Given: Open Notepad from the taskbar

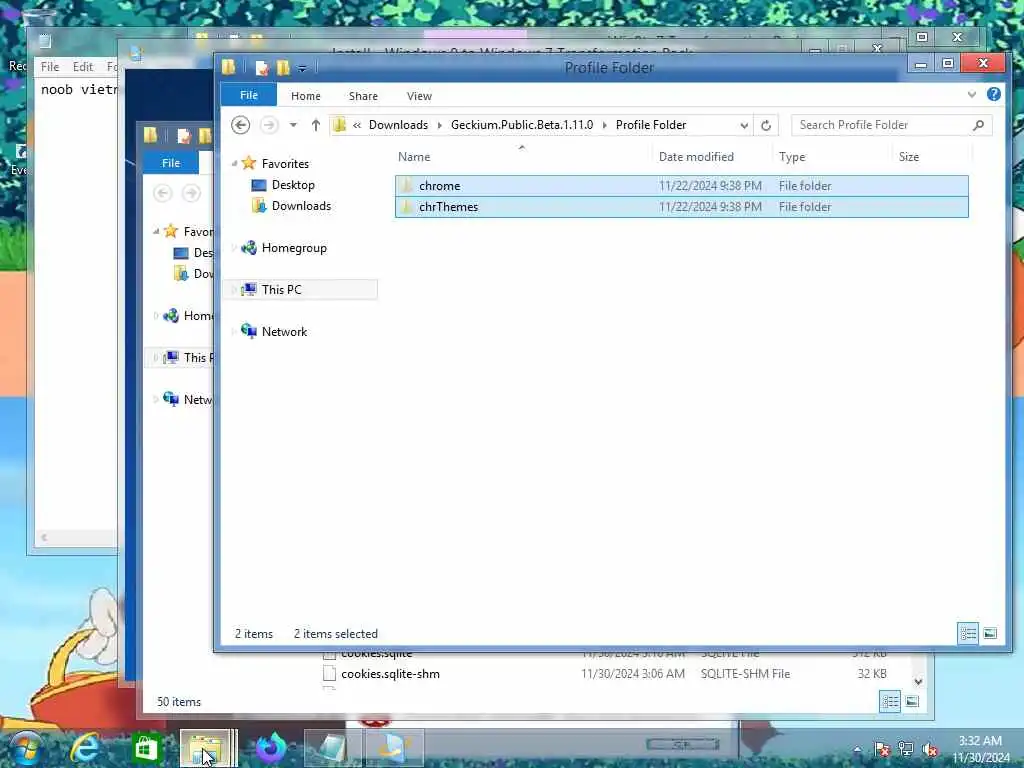Looking at the screenshot, I should (x=332, y=748).
